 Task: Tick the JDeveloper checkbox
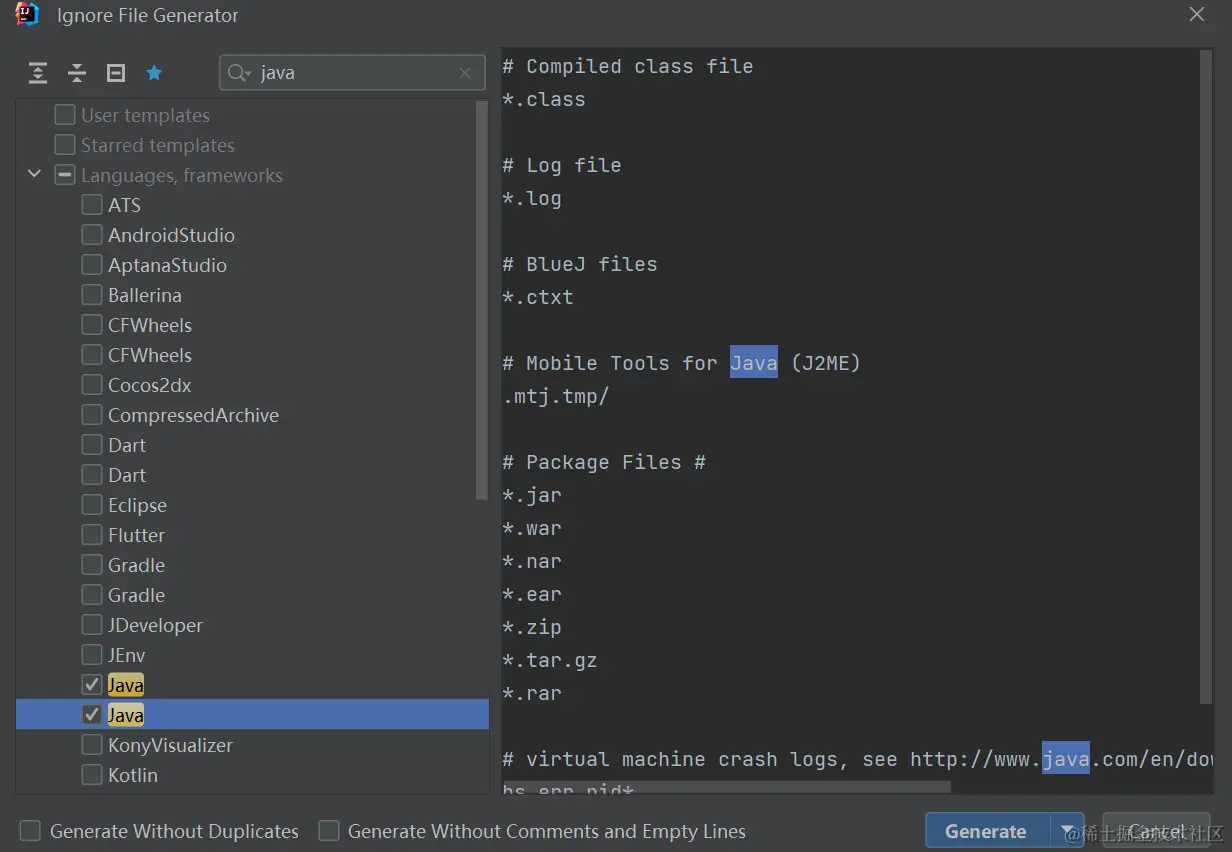[x=92, y=625]
